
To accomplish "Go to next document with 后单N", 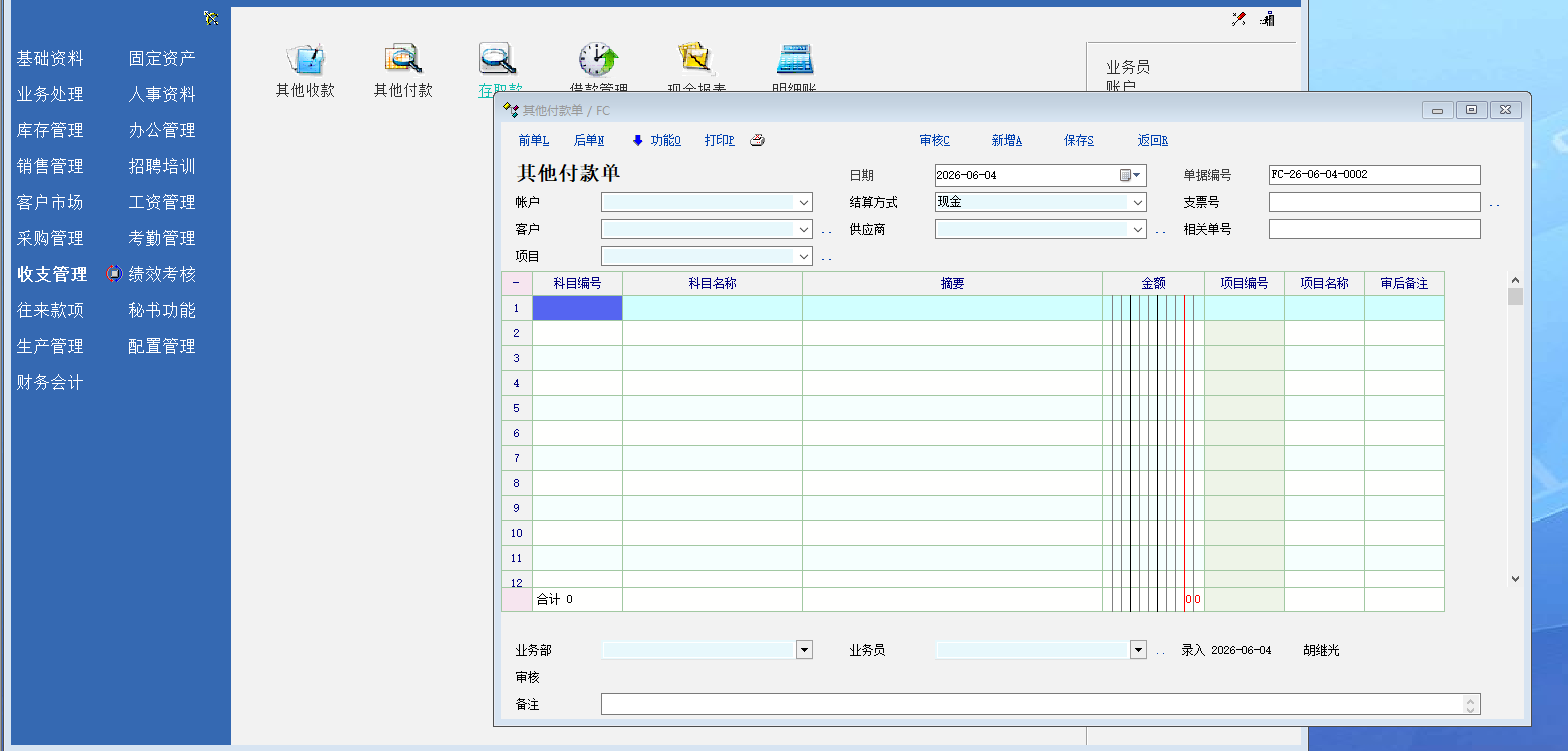I will point(589,141).
